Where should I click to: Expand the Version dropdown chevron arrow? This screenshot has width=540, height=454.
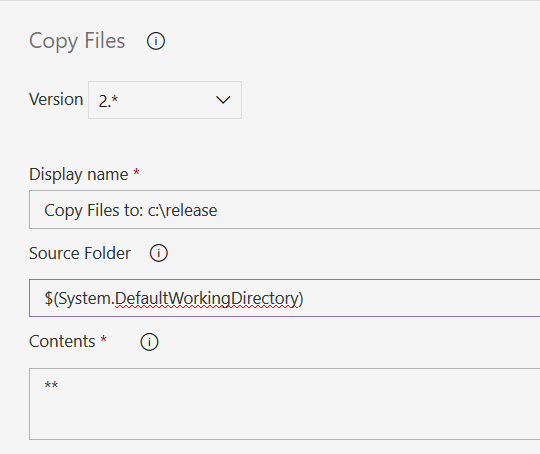223,100
